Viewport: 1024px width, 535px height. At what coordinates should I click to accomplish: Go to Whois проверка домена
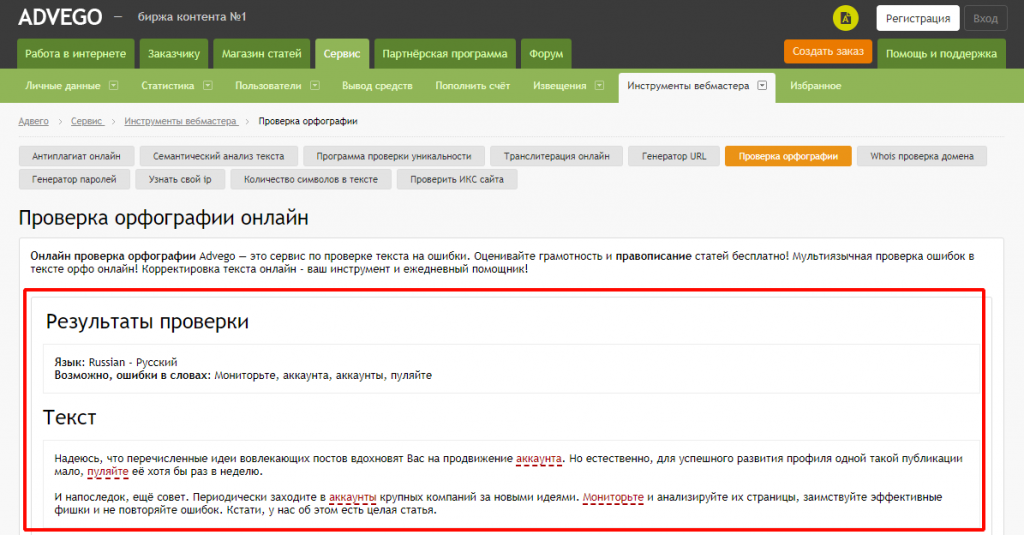tap(922, 156)
